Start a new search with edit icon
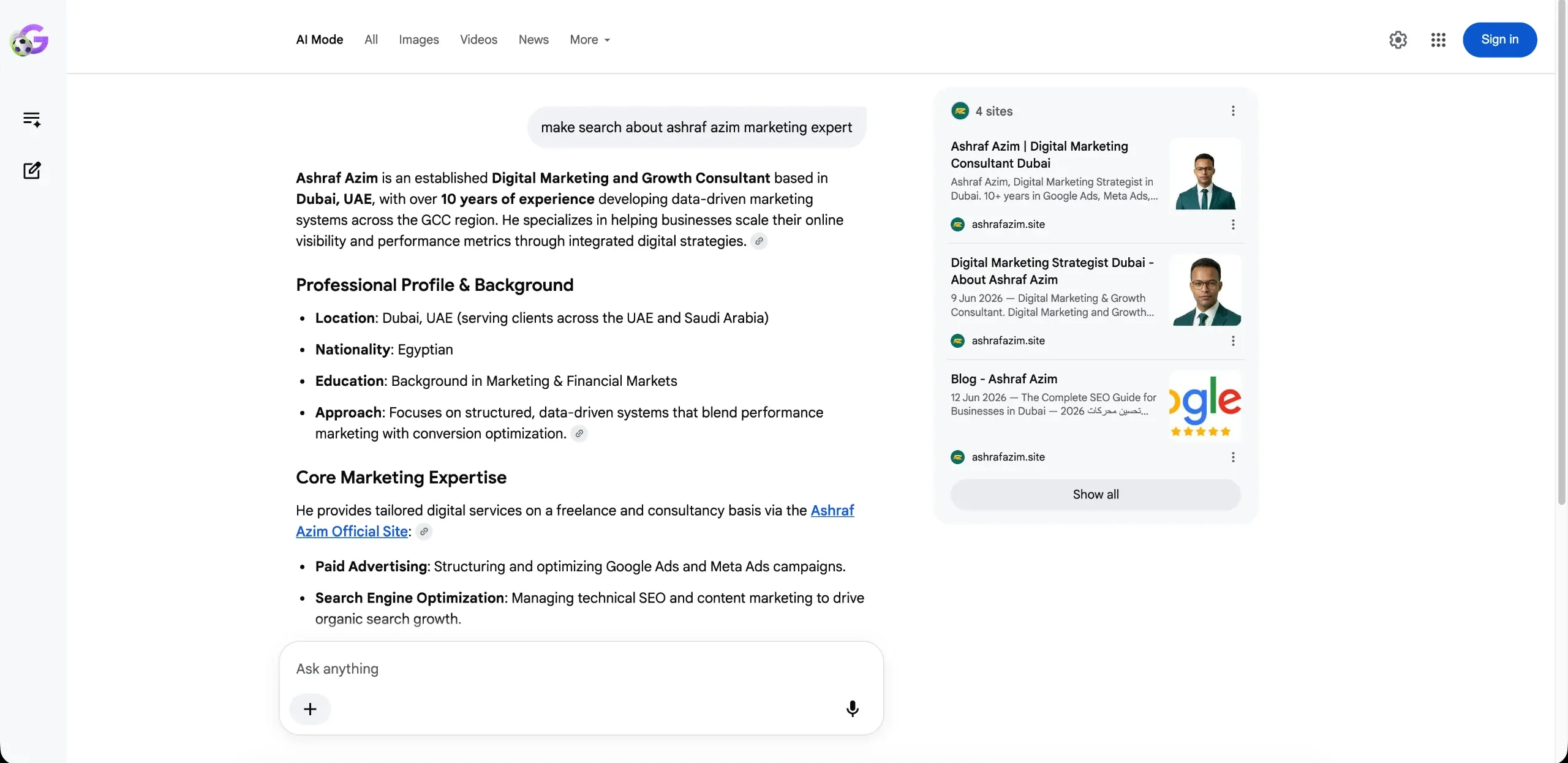 coord(32,170)
